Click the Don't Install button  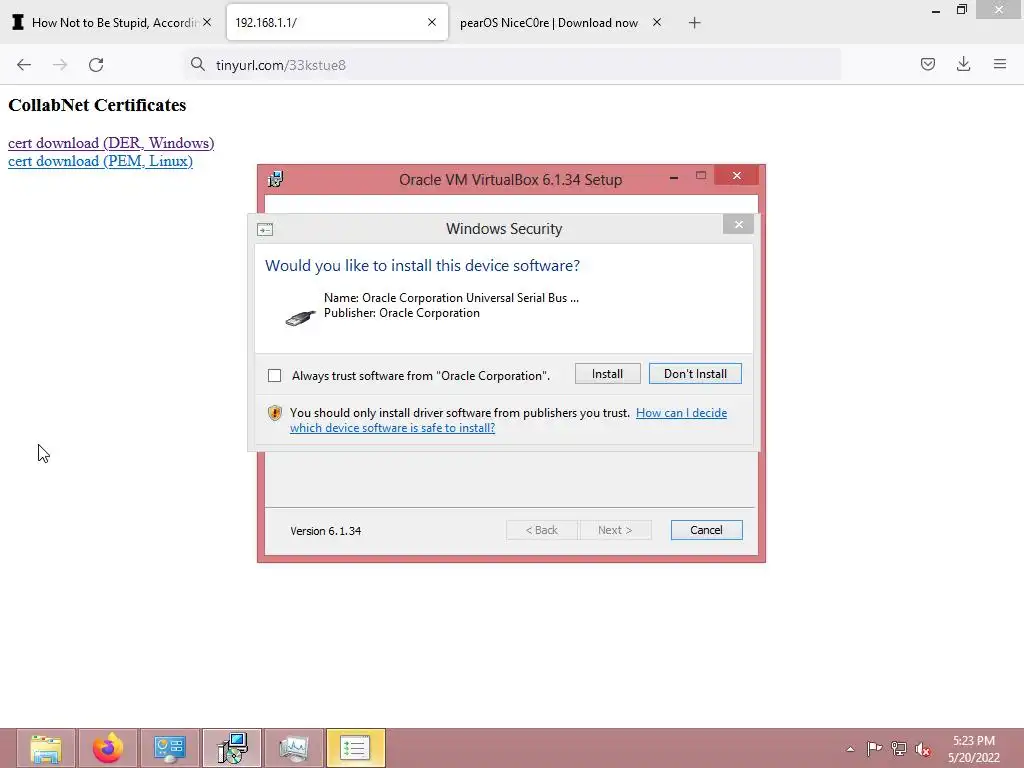click(695, 374)
